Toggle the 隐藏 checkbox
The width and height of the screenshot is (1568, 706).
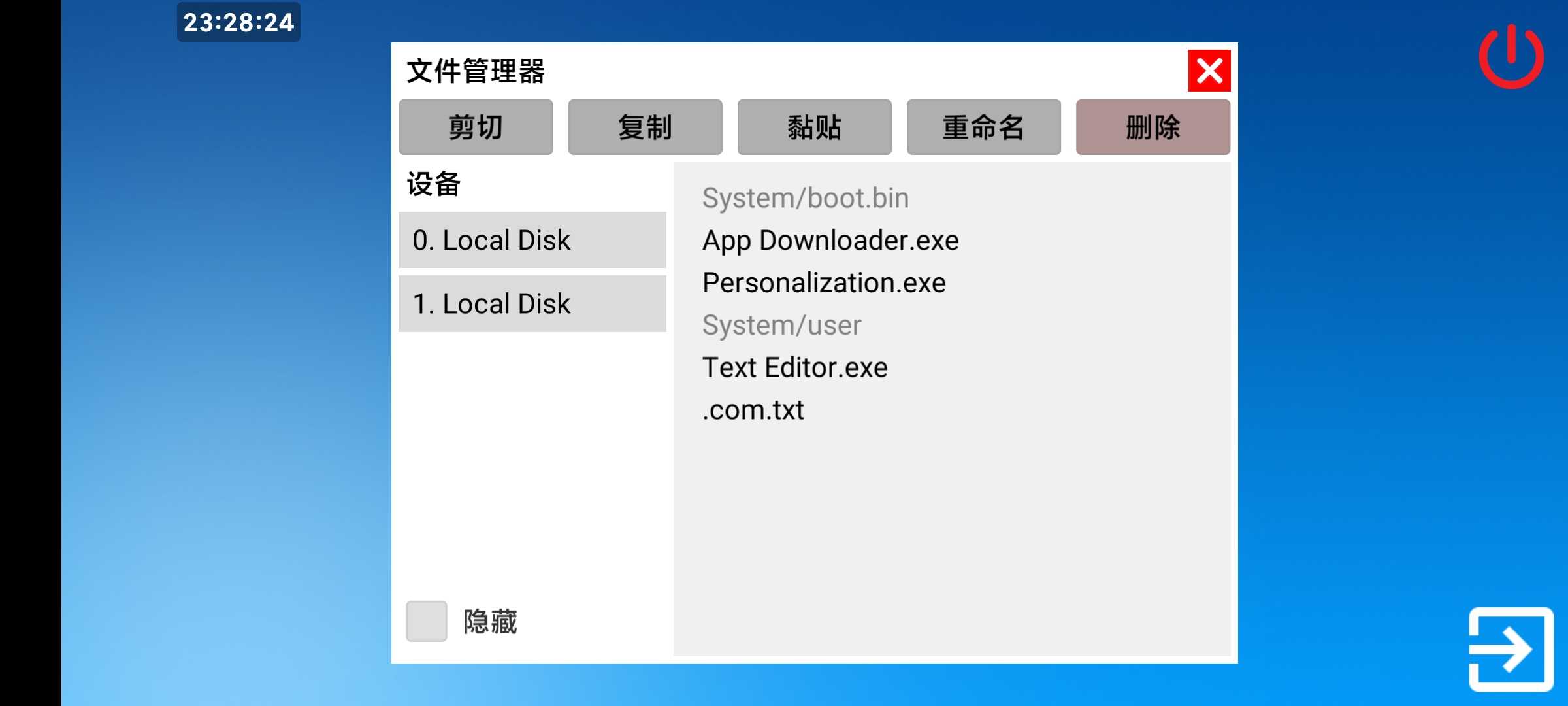click(427, 621)
